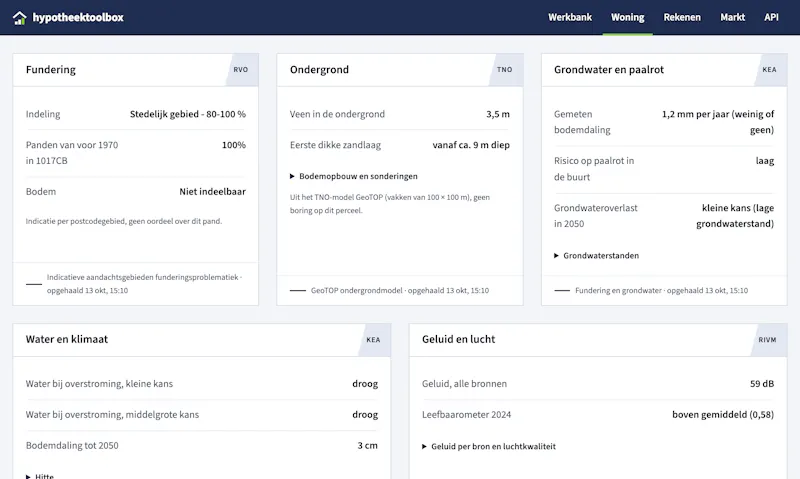
Task: Click the 'laag' paalrot risk value
Action: click(x=765, y=161)
